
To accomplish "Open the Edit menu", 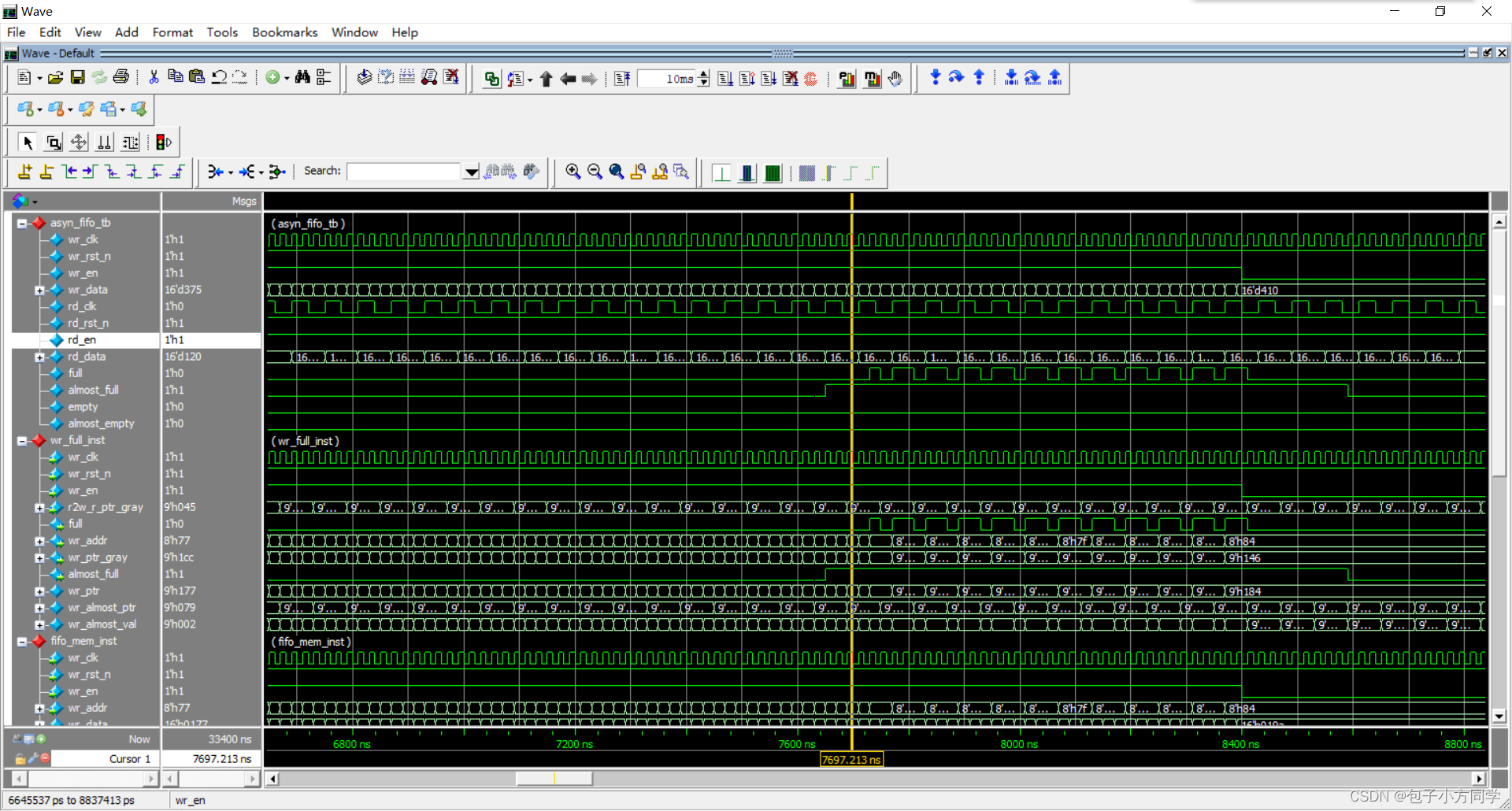I will [x=50, y=32].
